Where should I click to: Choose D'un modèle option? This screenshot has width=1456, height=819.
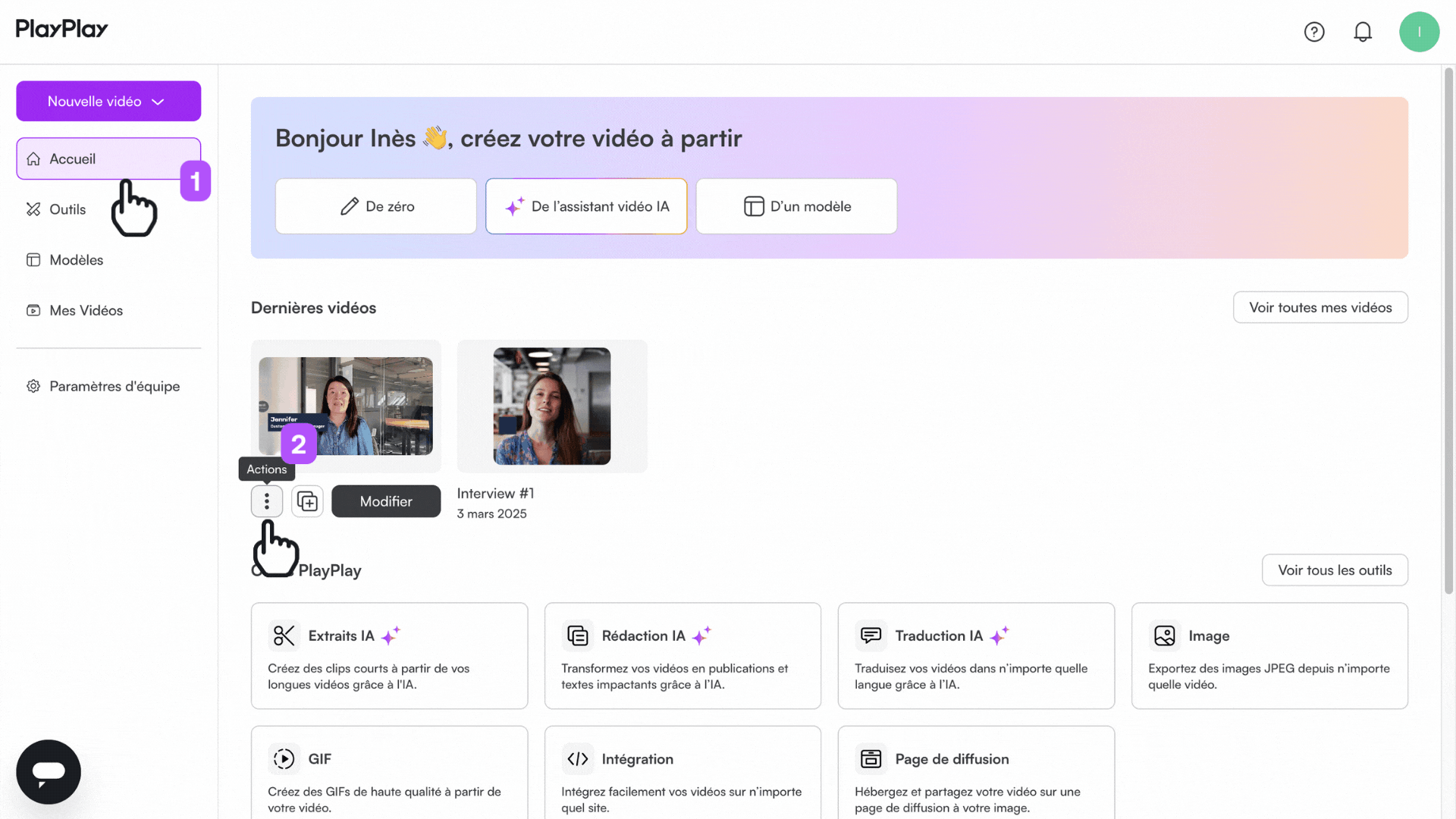click(796, 206)
